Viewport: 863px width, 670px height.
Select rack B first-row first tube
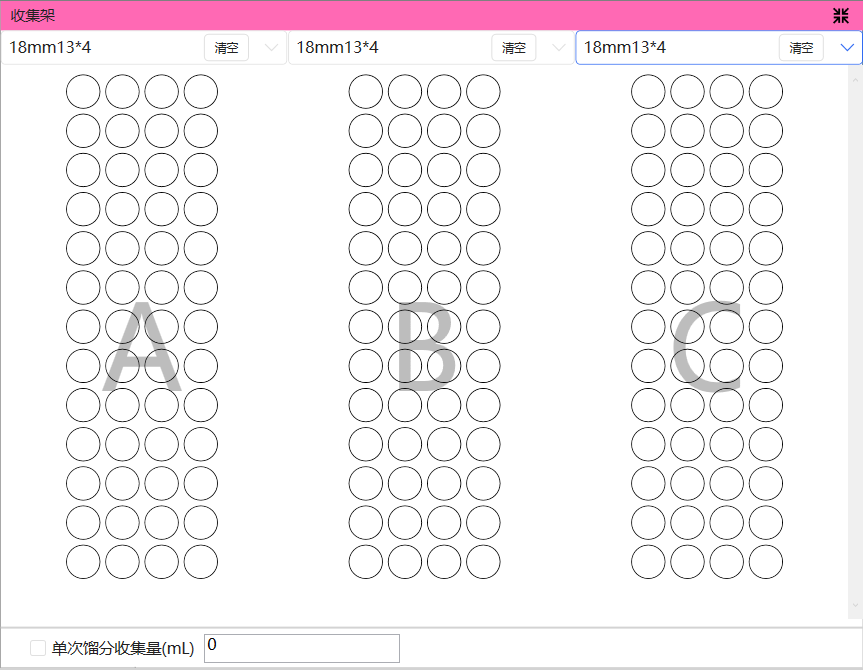(365, 91)
